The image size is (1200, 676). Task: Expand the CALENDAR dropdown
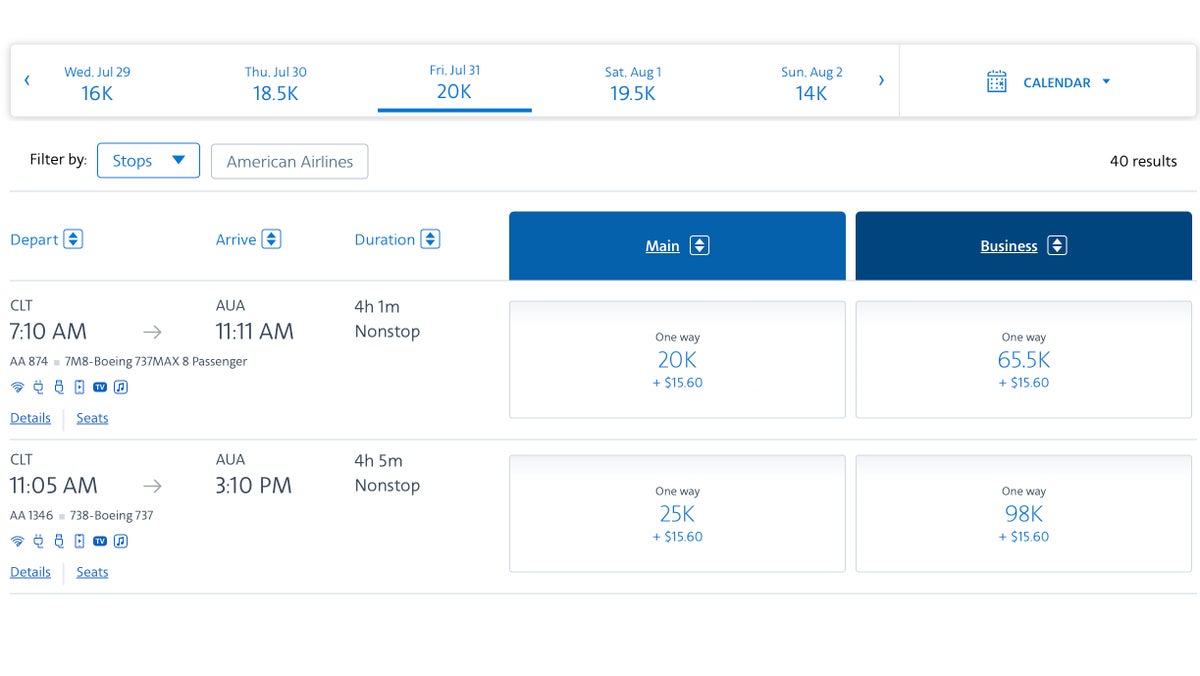[x=1106, y=83]
